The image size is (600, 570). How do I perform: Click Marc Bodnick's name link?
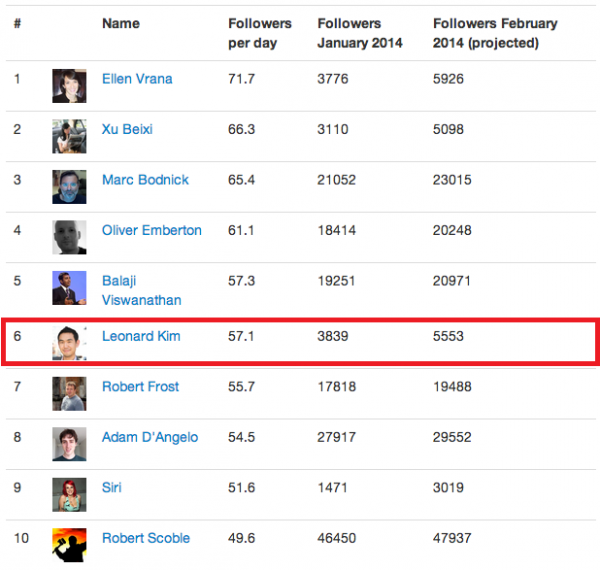tap(145, 180)
